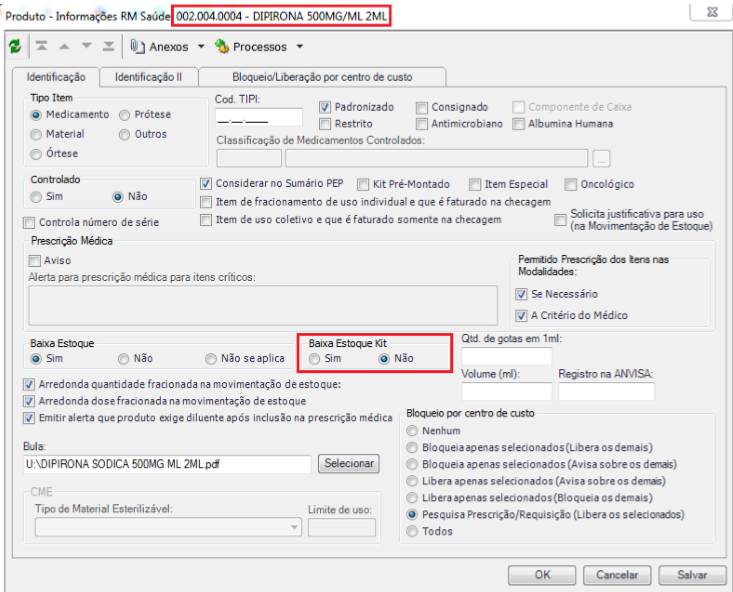The image size is (733, 592).
Task: Go to previous record arrow
Action: [x=64, y=46]
